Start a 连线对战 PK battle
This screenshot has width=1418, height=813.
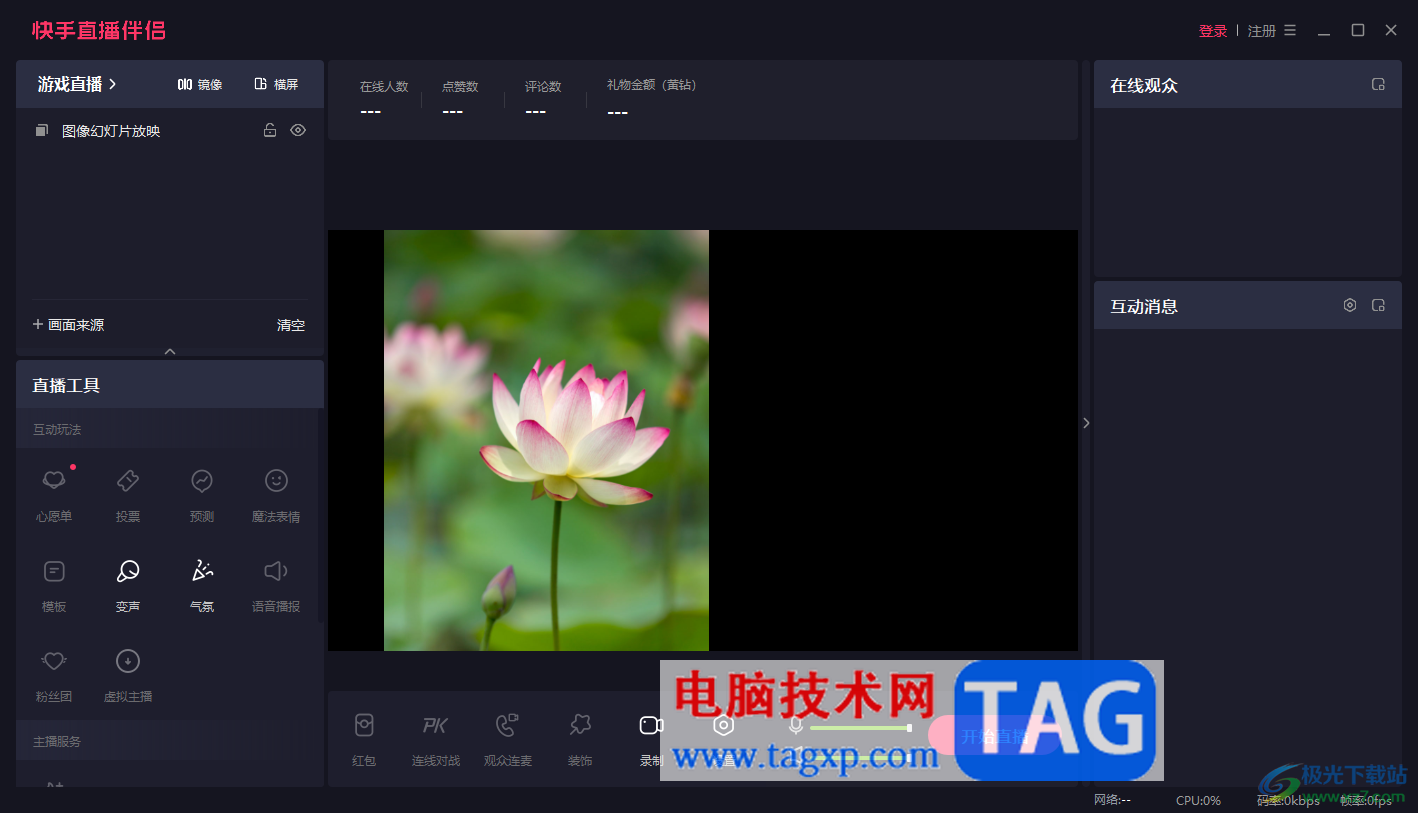pos(436,739)
